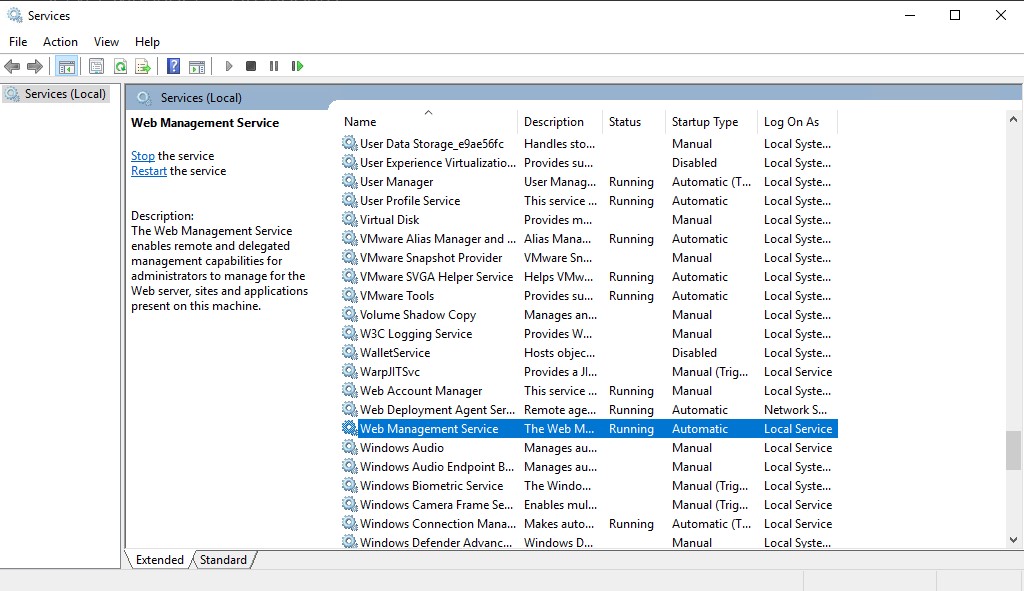This screenshot has width=1024, height=591.
Task: Click the Stop Service square icon
Action: point(251,66)
